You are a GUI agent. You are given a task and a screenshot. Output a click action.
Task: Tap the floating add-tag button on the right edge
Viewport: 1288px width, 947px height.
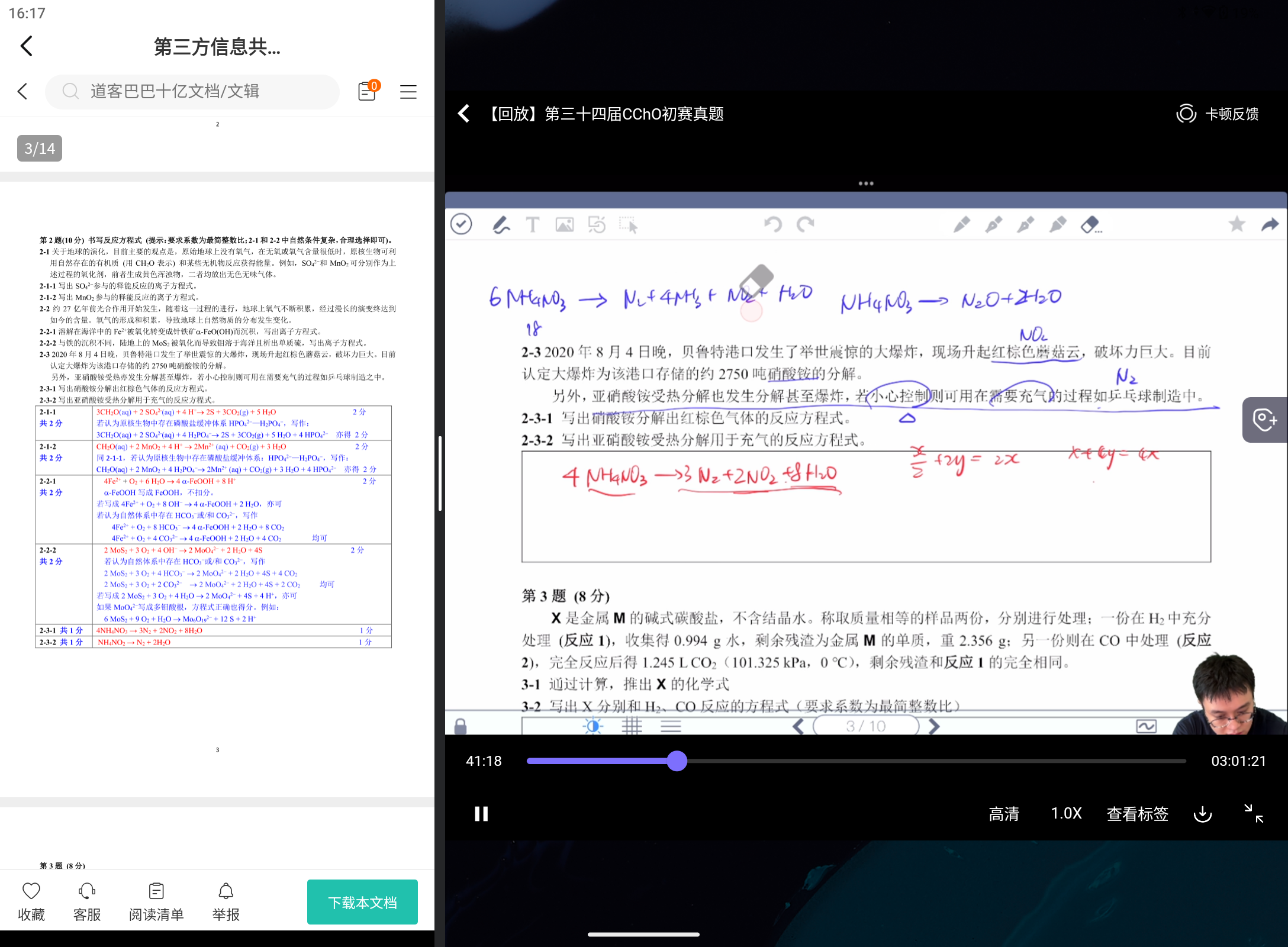(1265, 420)
